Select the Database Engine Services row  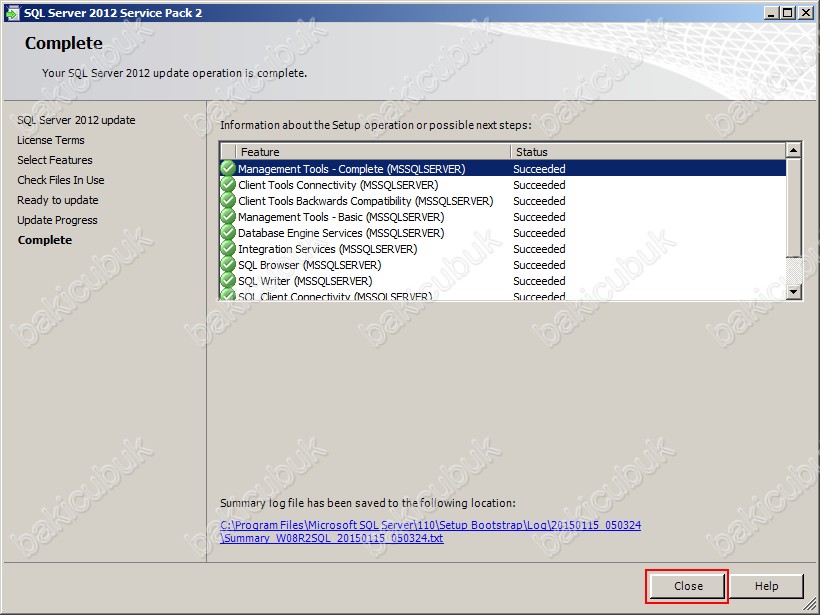pyautogui.click(x=503, y=233)
